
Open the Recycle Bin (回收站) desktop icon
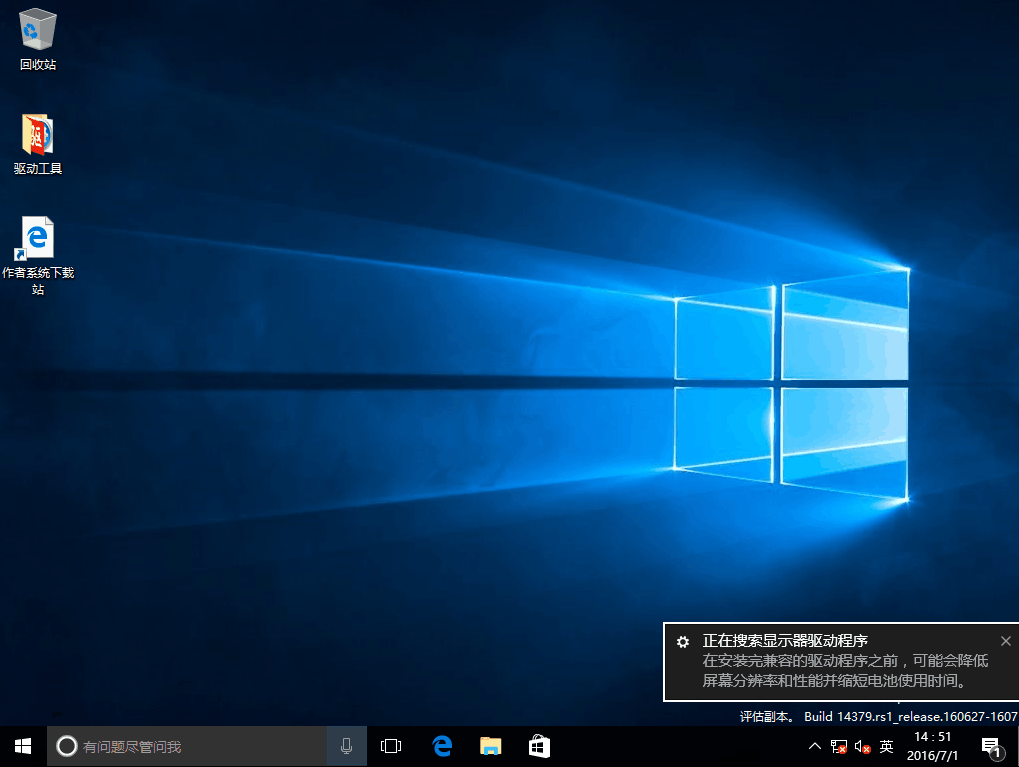38,30
